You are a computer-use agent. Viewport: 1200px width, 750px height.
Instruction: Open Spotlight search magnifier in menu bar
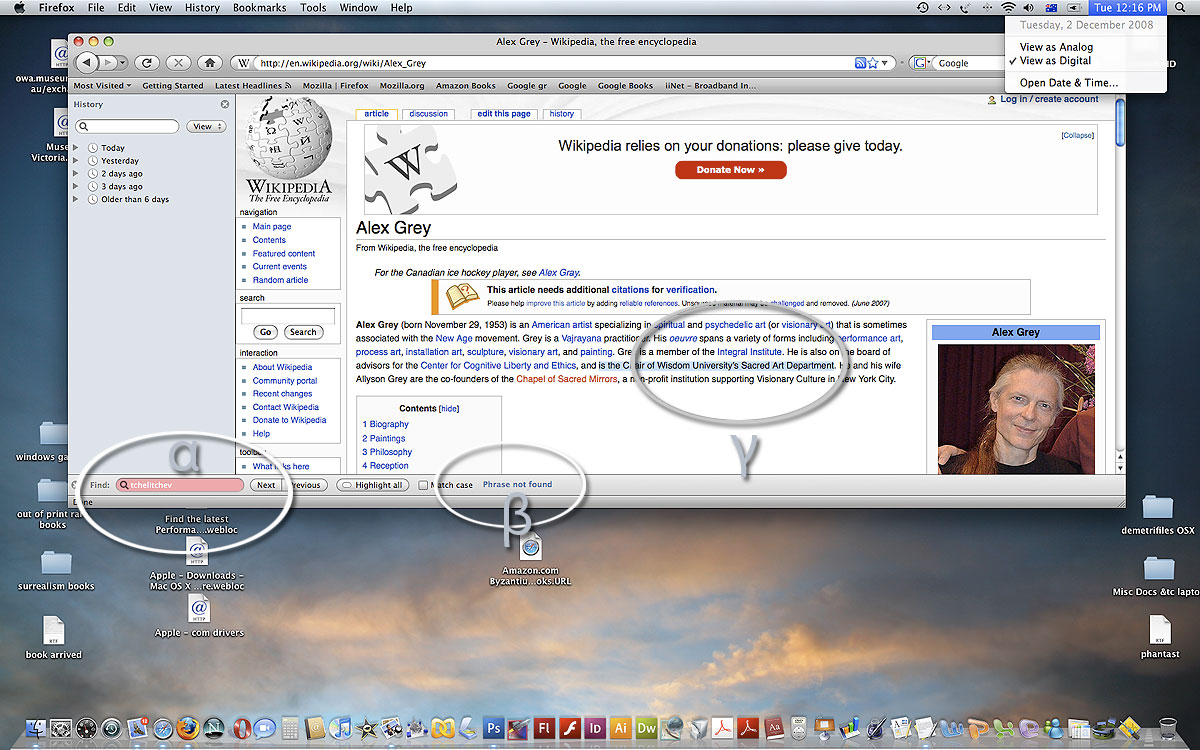1181,7
